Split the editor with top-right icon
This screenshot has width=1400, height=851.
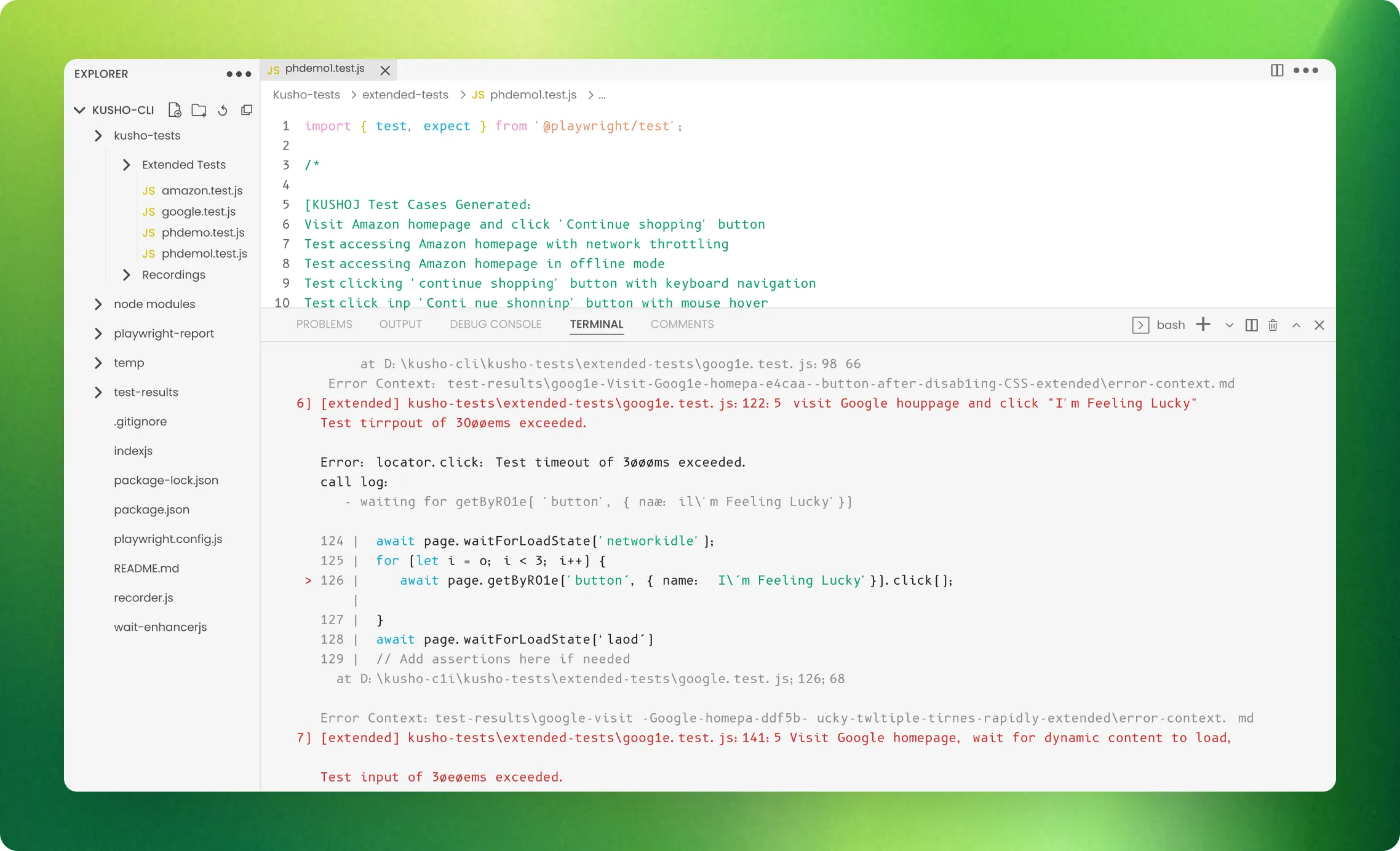(x=1277, y=70)
